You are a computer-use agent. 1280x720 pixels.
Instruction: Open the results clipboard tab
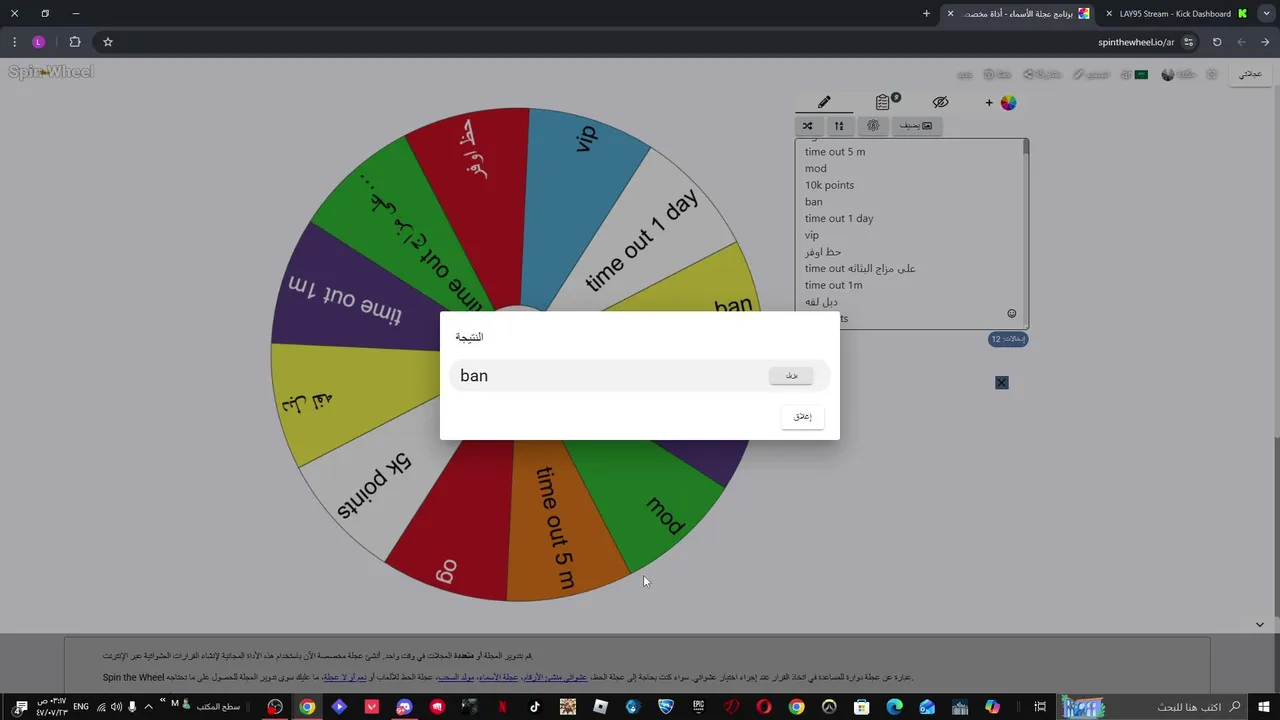(x=883, y=102)
